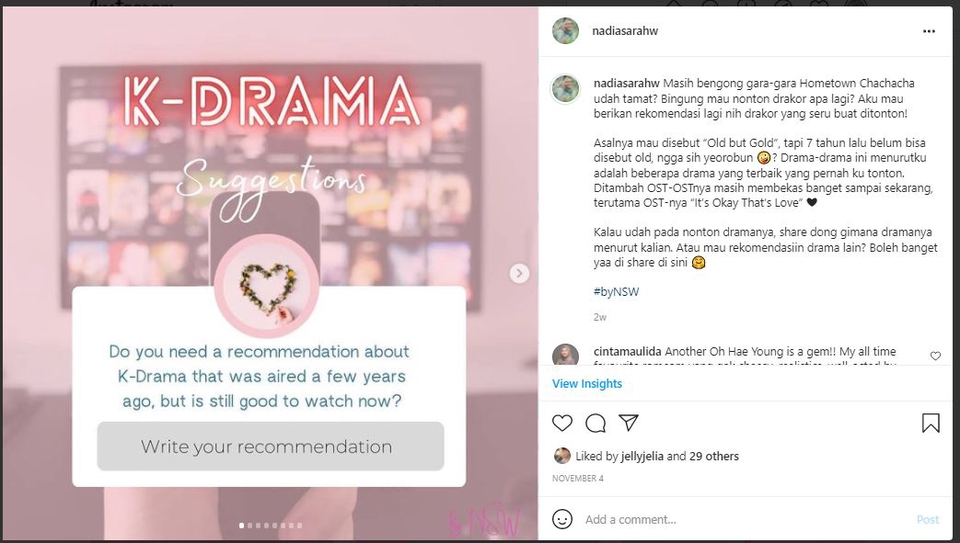Image resolution: width=960 pixels, height=543 pixels.
Task: Like cintamaulida's comment heart
Action: 936,356
